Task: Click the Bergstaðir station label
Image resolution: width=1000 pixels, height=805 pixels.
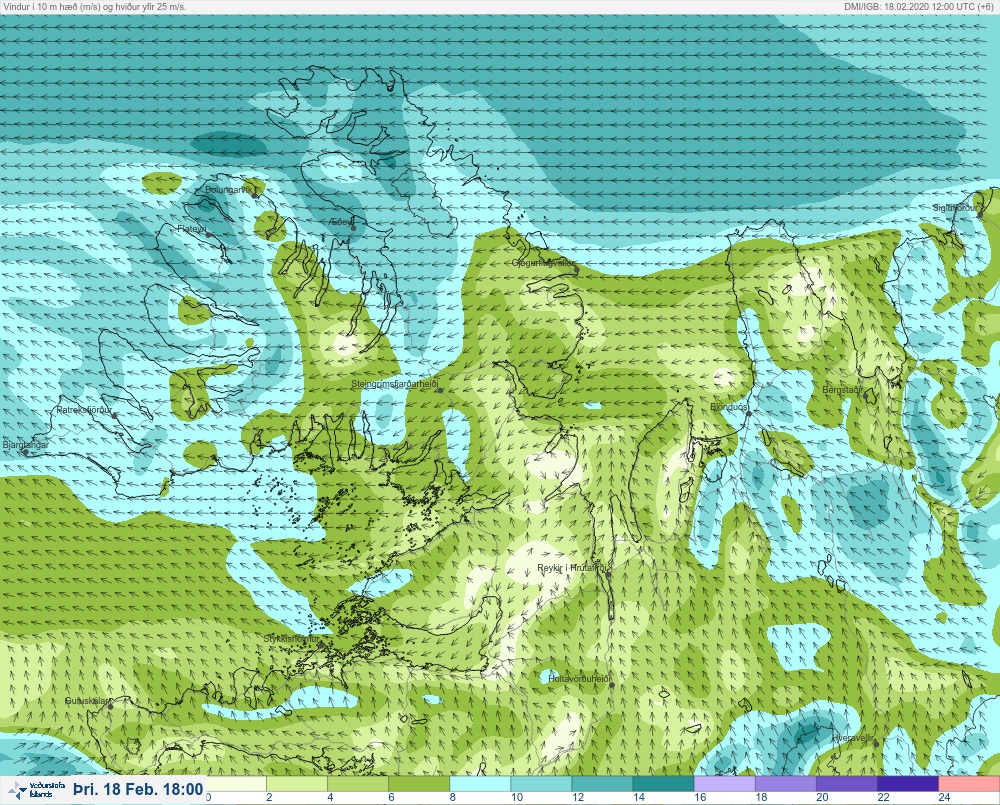Action: (843, 390)
